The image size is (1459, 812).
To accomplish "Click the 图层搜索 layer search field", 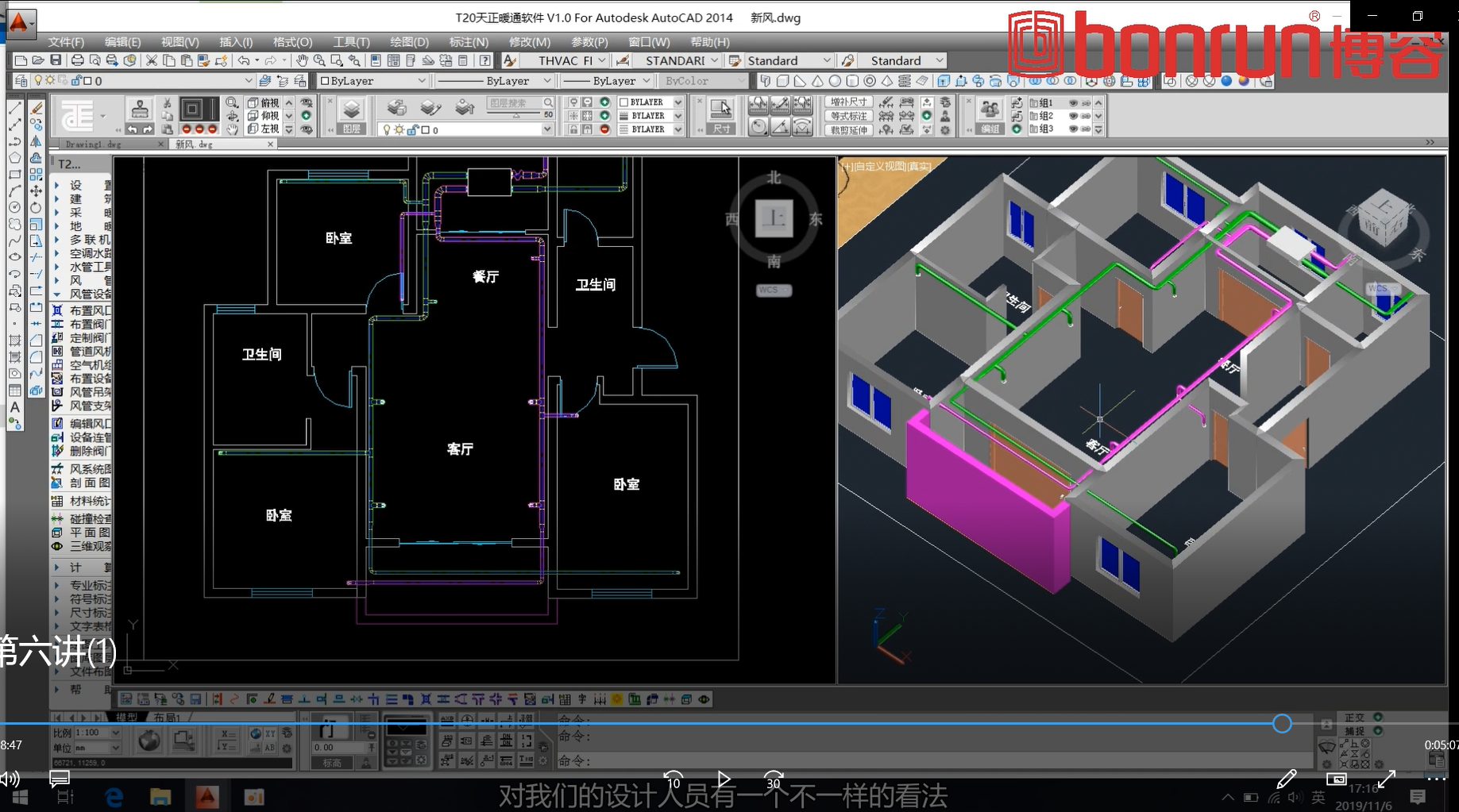I will [x=519, y=103].
